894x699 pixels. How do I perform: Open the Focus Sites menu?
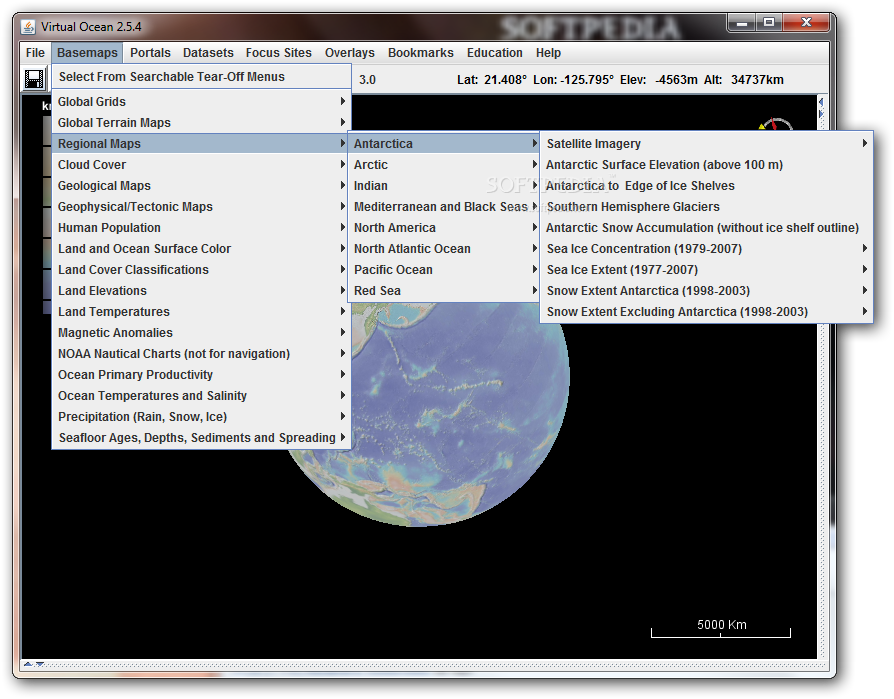click(279, 53)
